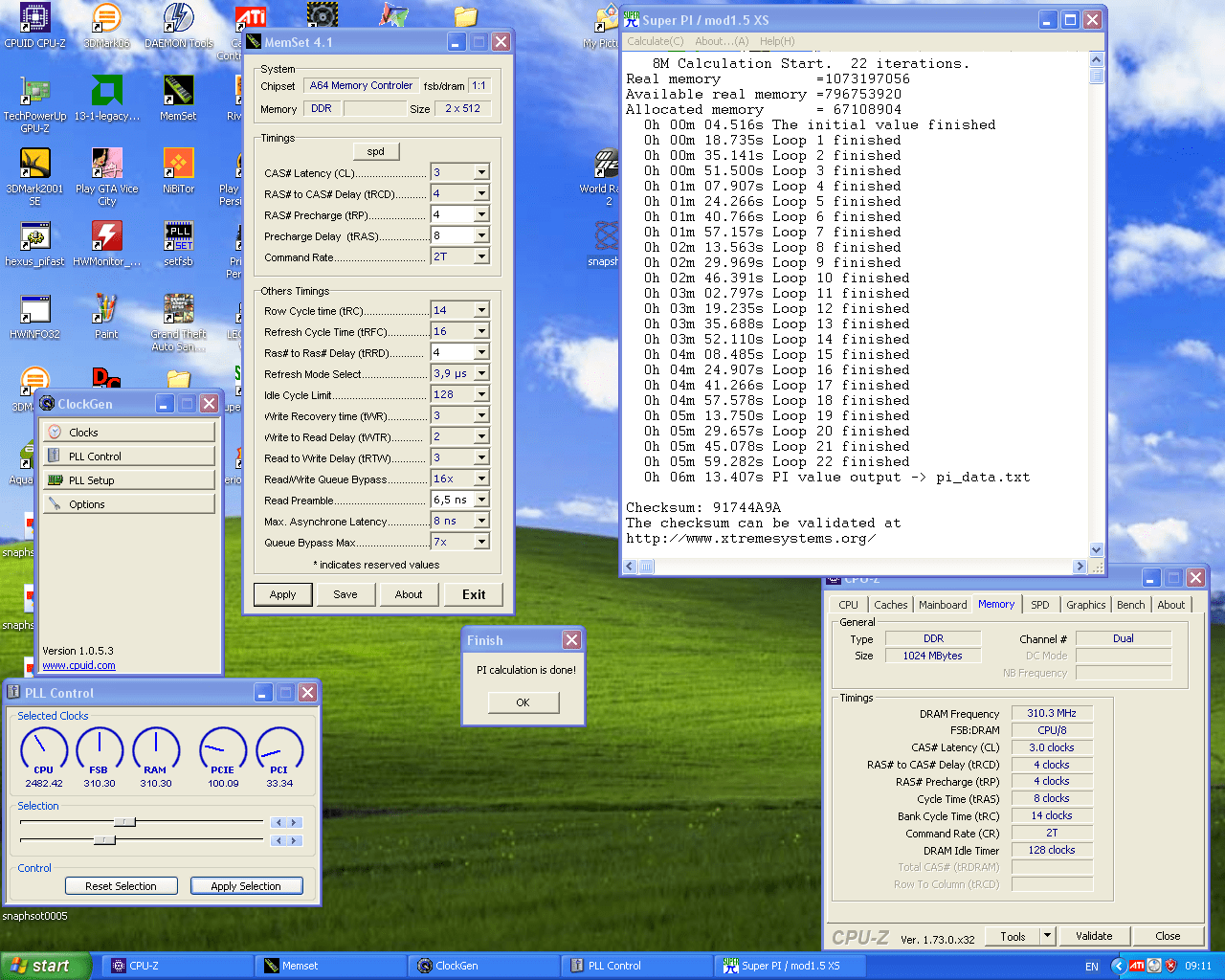
Task: Open Paint desktop shortcut
Action: pyautogui.click(x=106, y=317)
